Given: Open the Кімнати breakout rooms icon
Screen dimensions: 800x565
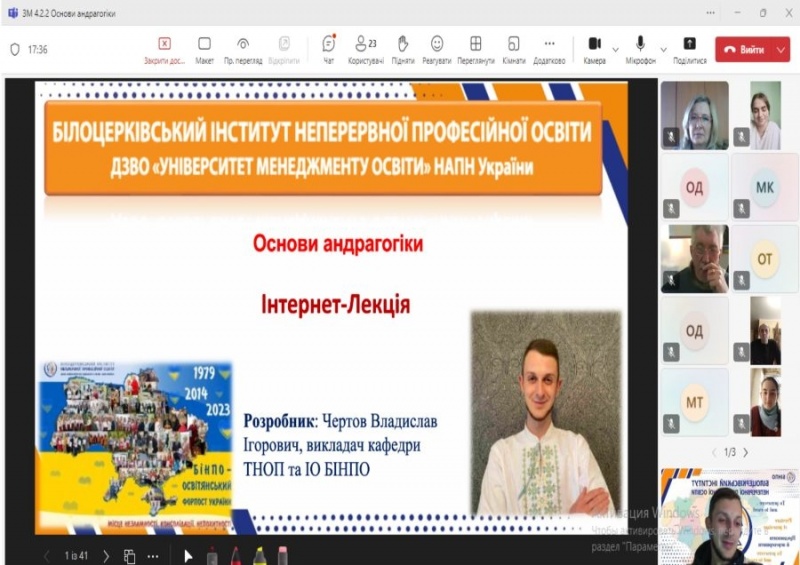Looking at the screenshot, I should coord(513,44).
